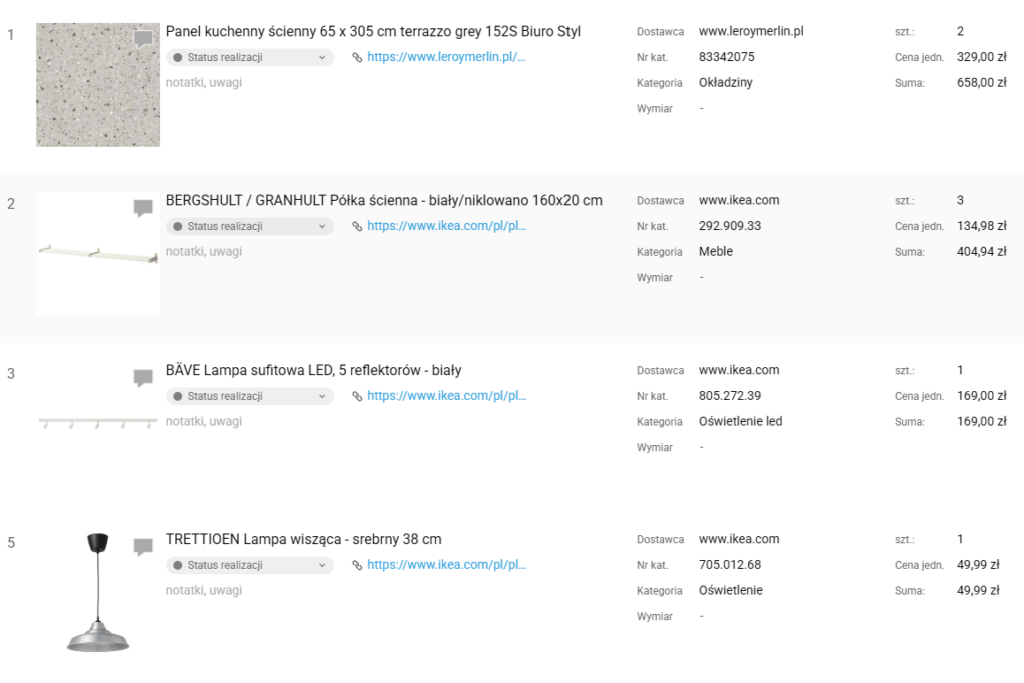Click comment icon on BÄVE lamp row

tap(143, 378)
